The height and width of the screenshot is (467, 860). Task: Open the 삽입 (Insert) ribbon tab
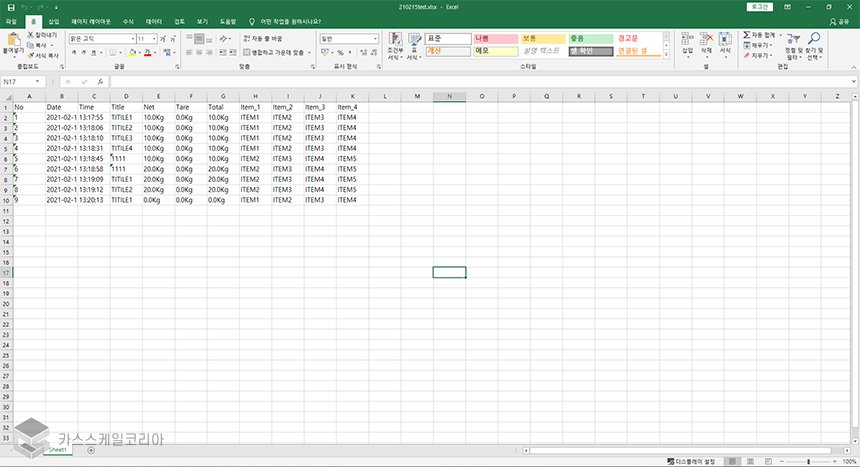53,20
